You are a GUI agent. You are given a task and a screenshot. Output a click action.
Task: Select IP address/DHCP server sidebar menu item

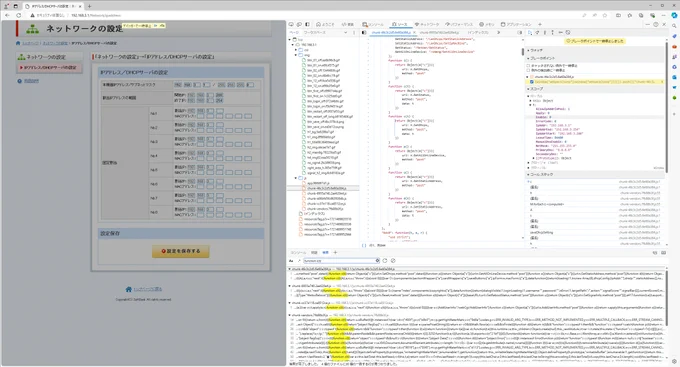(x=49, y=68)
